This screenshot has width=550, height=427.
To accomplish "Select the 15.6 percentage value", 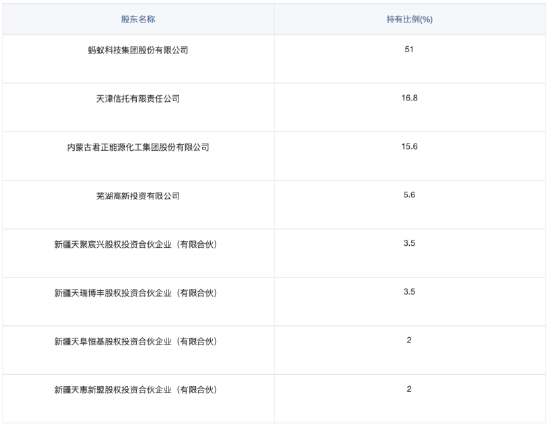I will click(409, 146).
